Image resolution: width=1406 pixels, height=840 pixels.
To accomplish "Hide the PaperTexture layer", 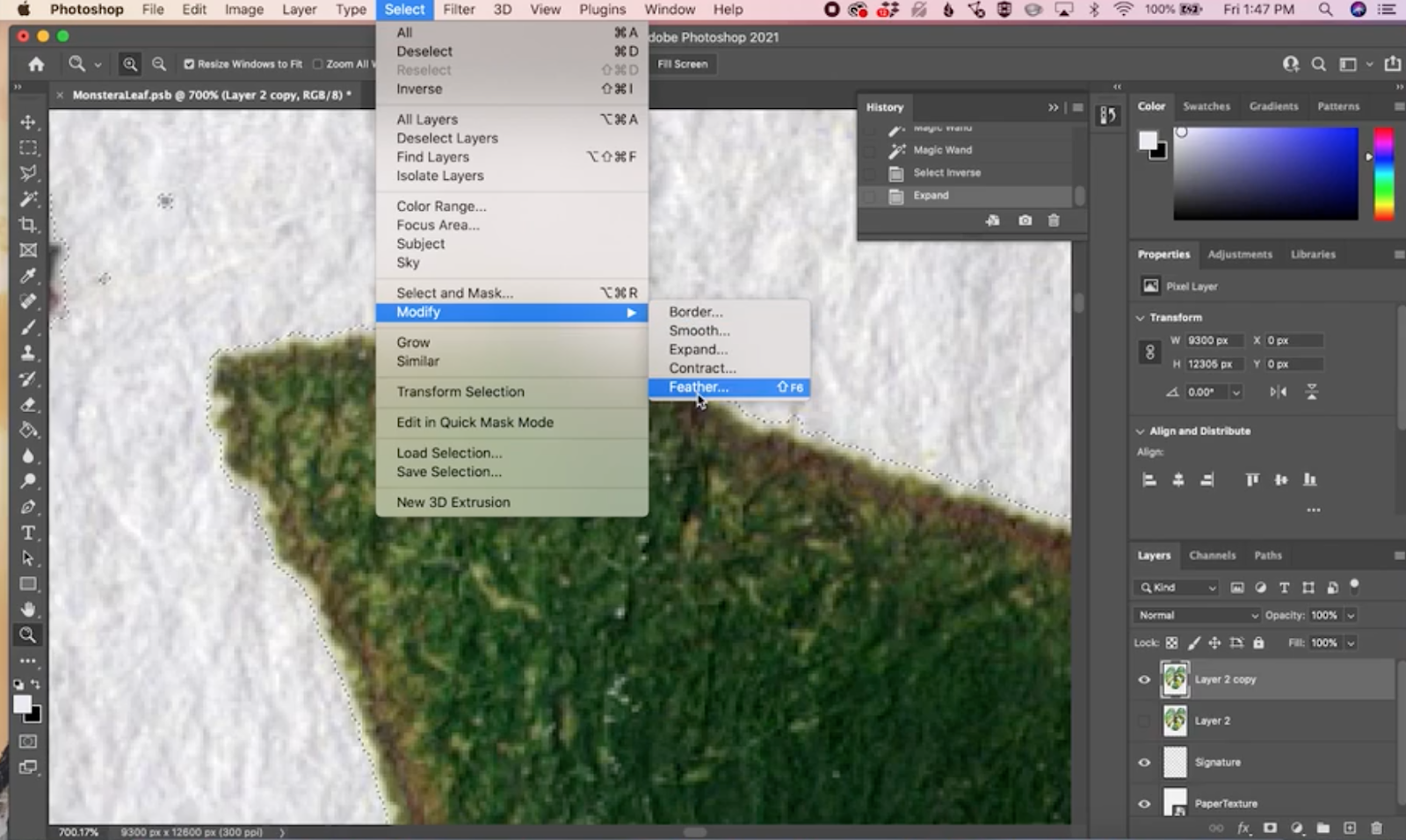I will click(1144, 803).
